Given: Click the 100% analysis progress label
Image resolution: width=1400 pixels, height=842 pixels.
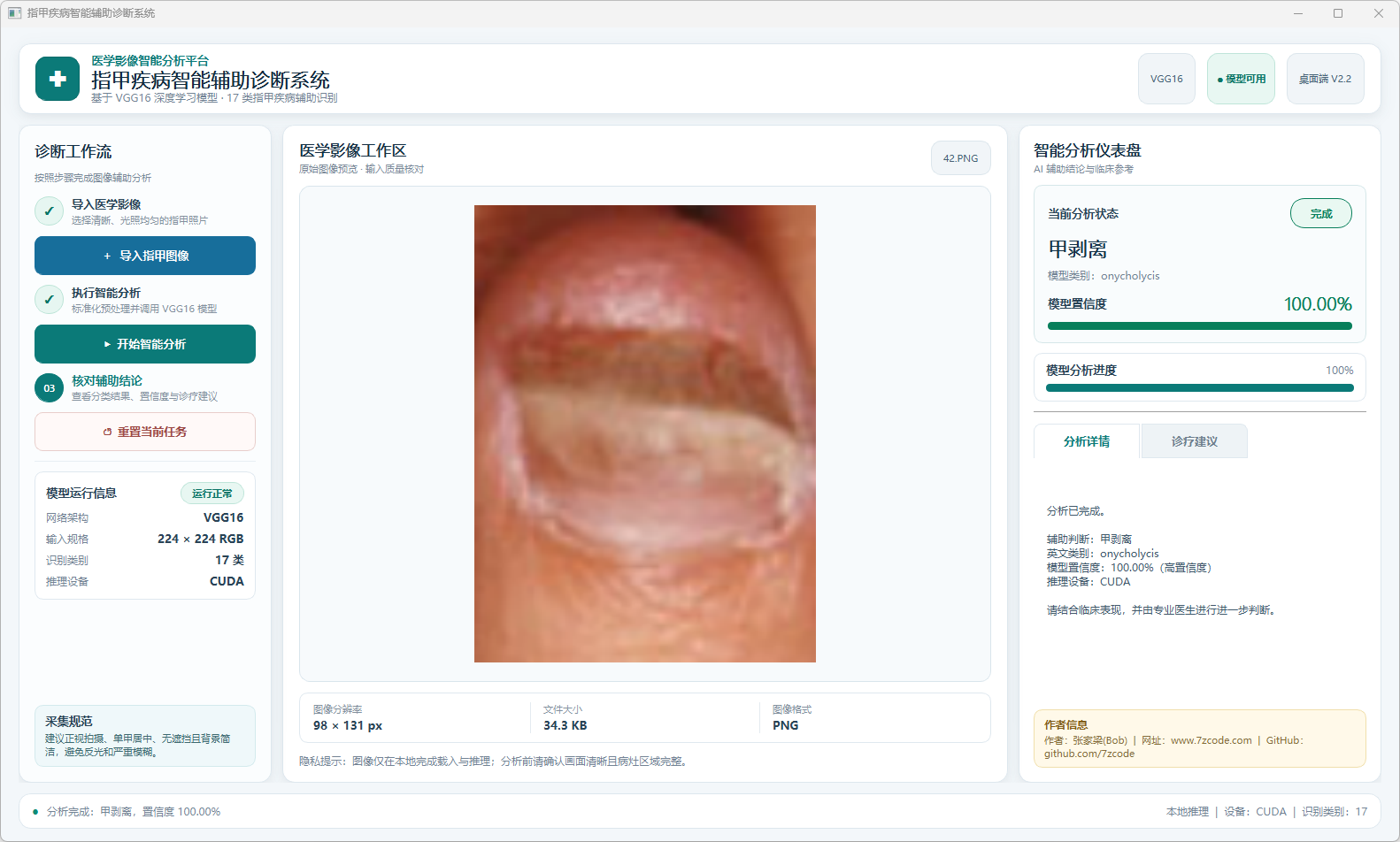Looking at the screenshot, I should [x=1340, y=371].
